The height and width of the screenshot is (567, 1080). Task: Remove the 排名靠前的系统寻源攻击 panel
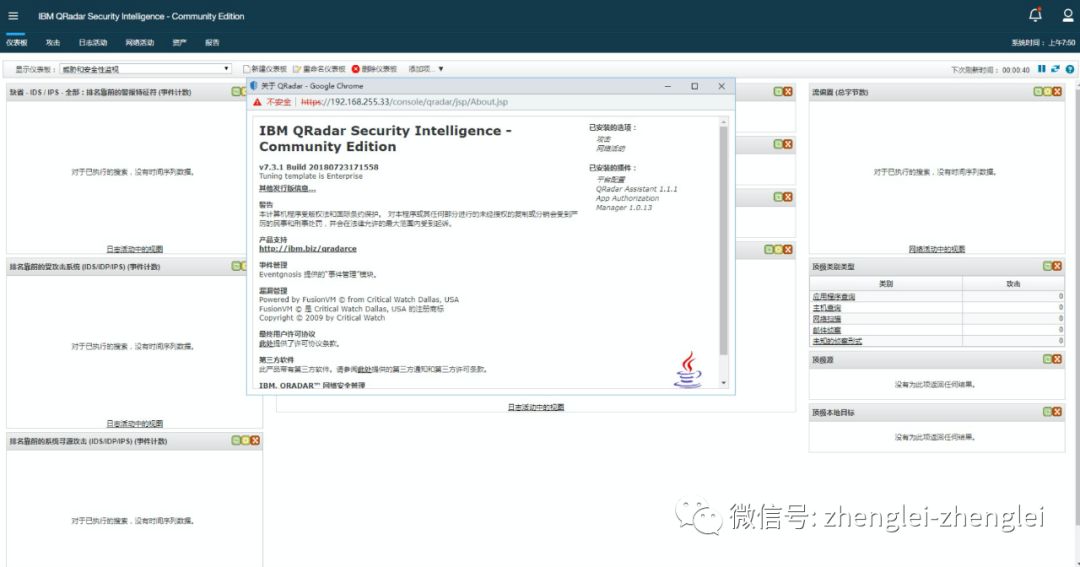(256, 440)
